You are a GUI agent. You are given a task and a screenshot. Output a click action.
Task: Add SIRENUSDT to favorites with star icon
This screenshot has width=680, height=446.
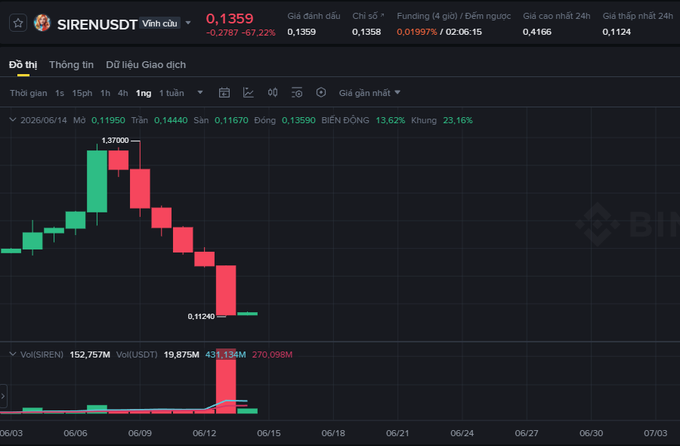(x=18, y=23)
